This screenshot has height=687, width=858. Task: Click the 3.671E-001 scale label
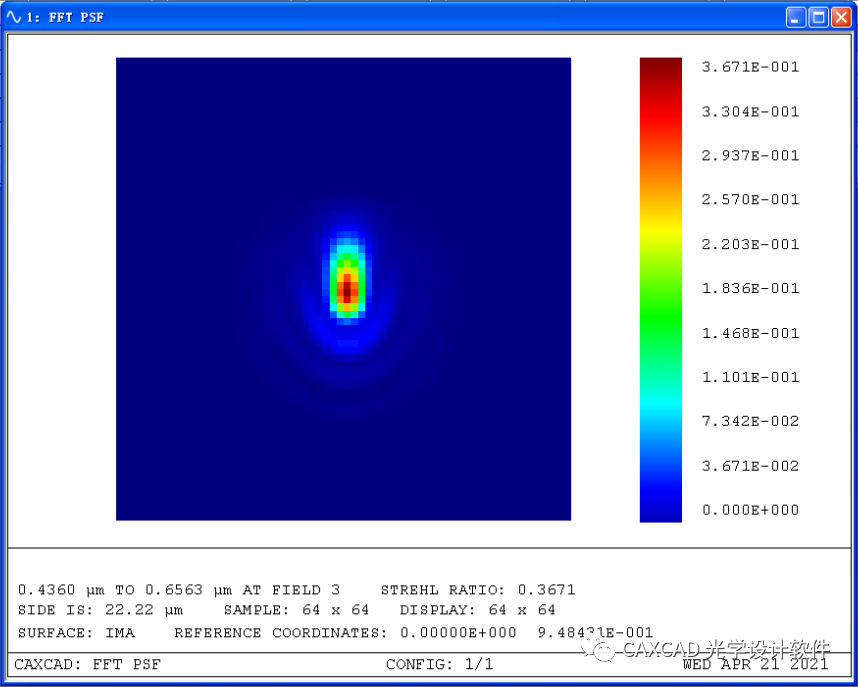click(750, 67)
